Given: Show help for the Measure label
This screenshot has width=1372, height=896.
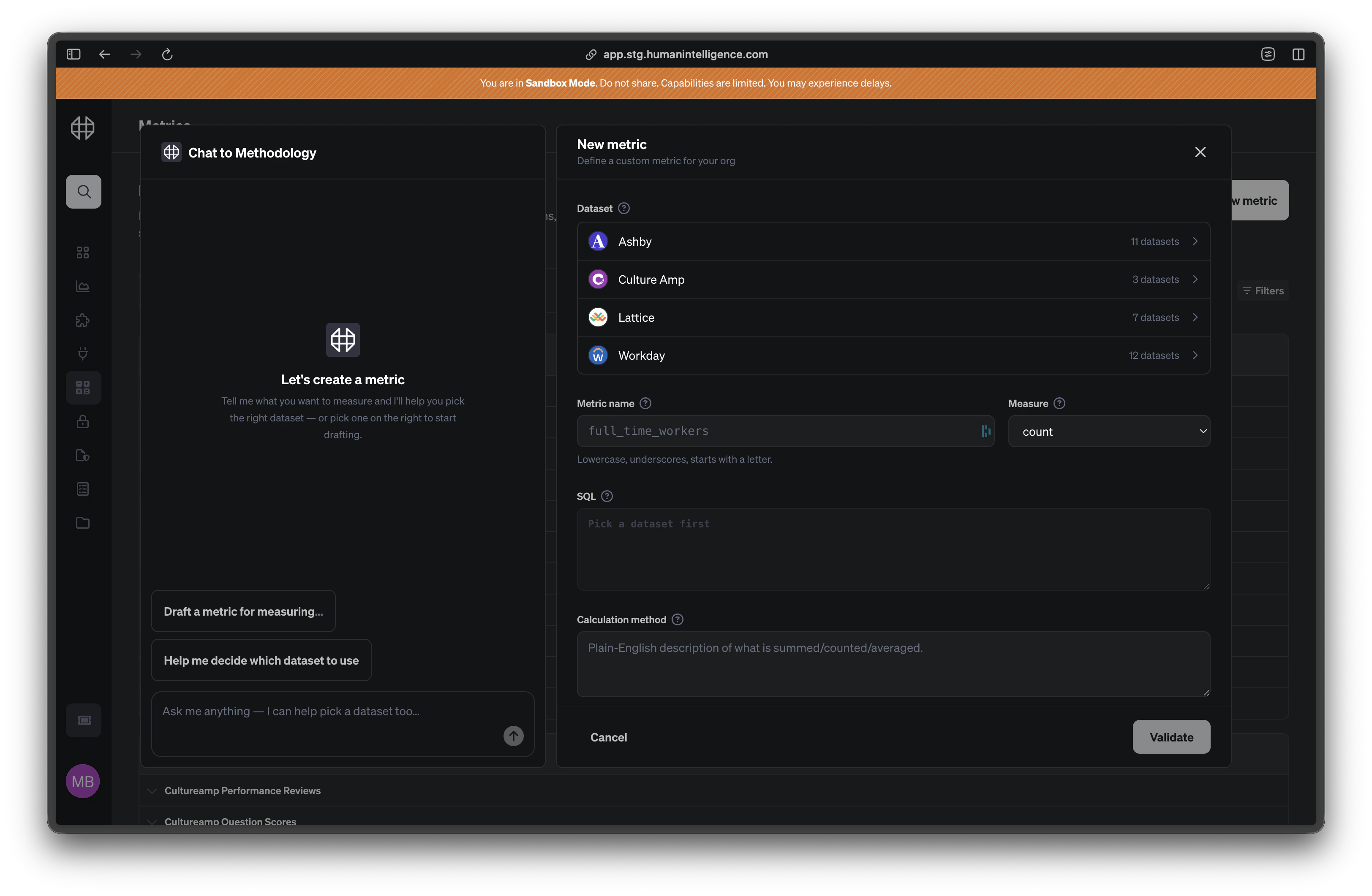Looking at the screenshot, I should click(1059, 403).
